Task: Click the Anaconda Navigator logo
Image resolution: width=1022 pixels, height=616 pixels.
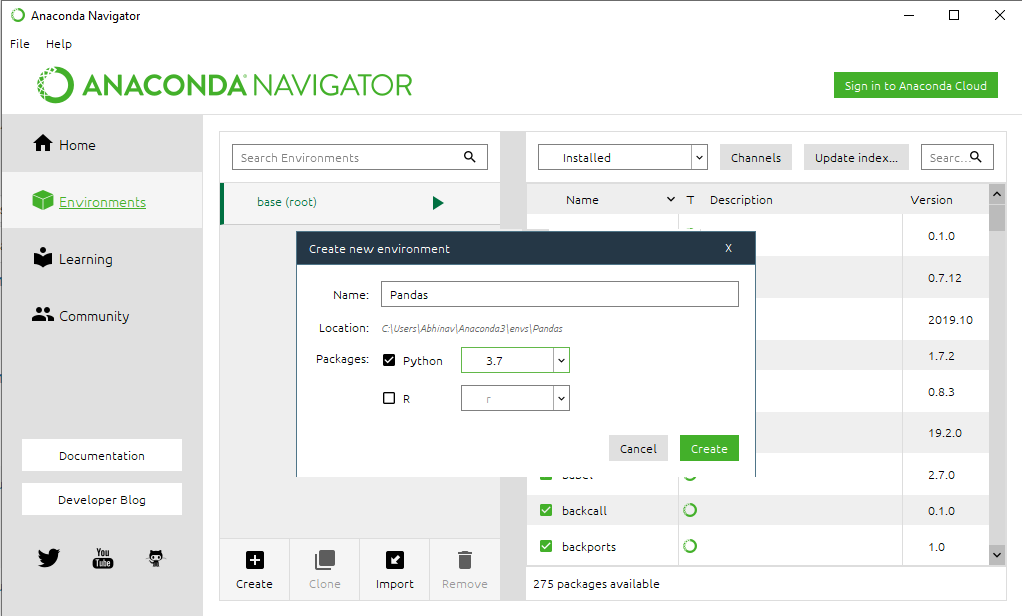Action: (x=224, y=85)
